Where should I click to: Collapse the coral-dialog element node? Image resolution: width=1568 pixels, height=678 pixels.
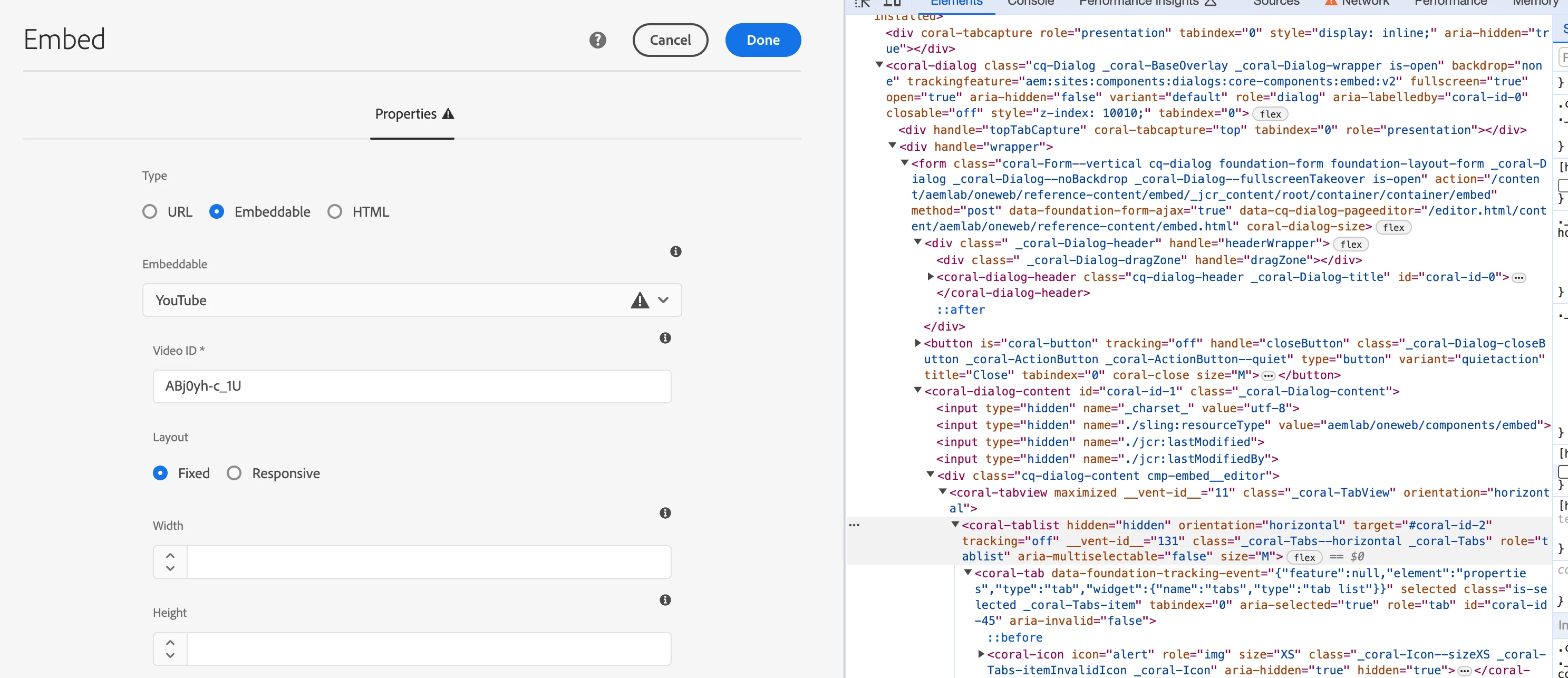point(879,65)
